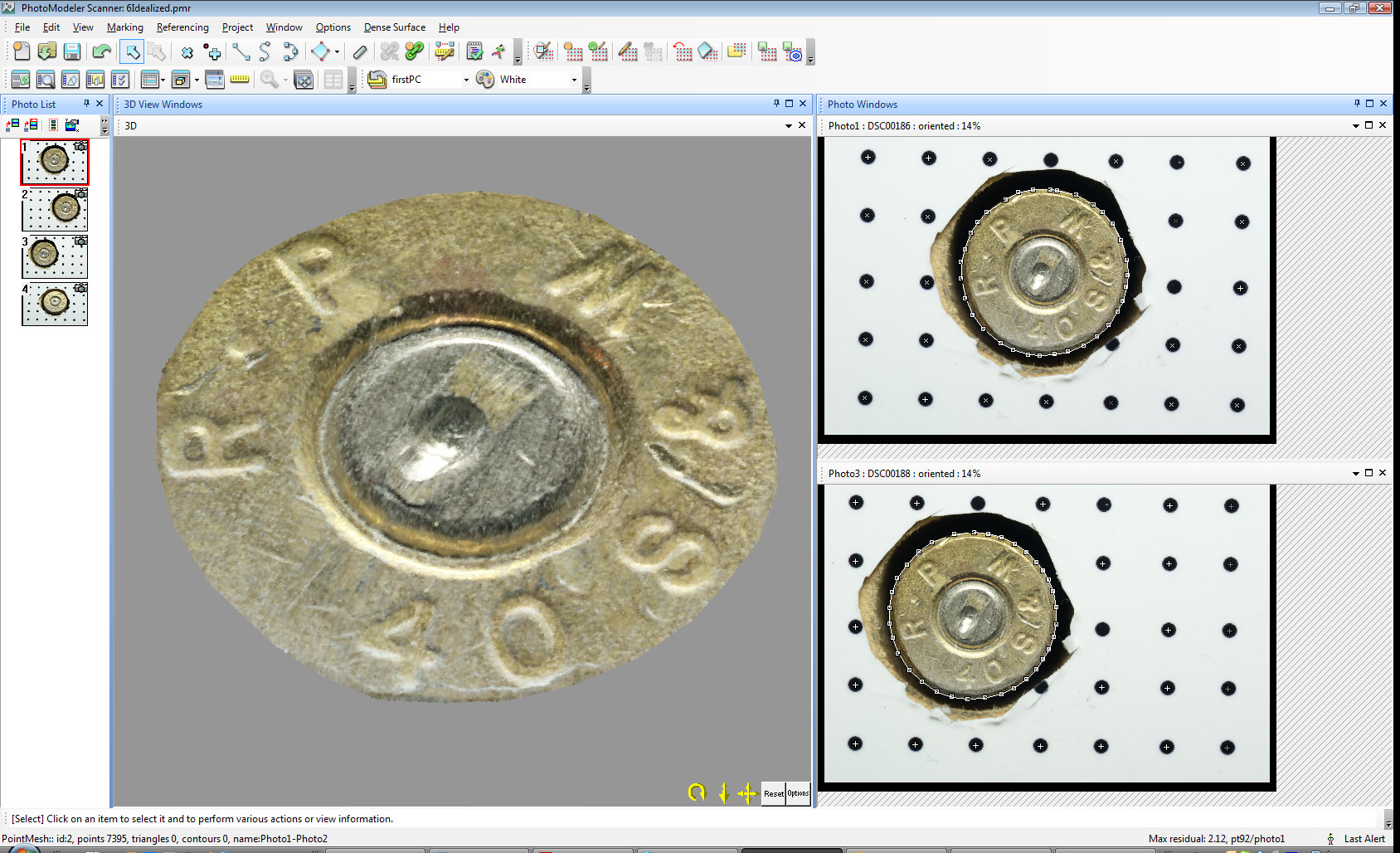Open the File menu
This screenshot has height=853, width=1400.
click(x=22, y=27)
